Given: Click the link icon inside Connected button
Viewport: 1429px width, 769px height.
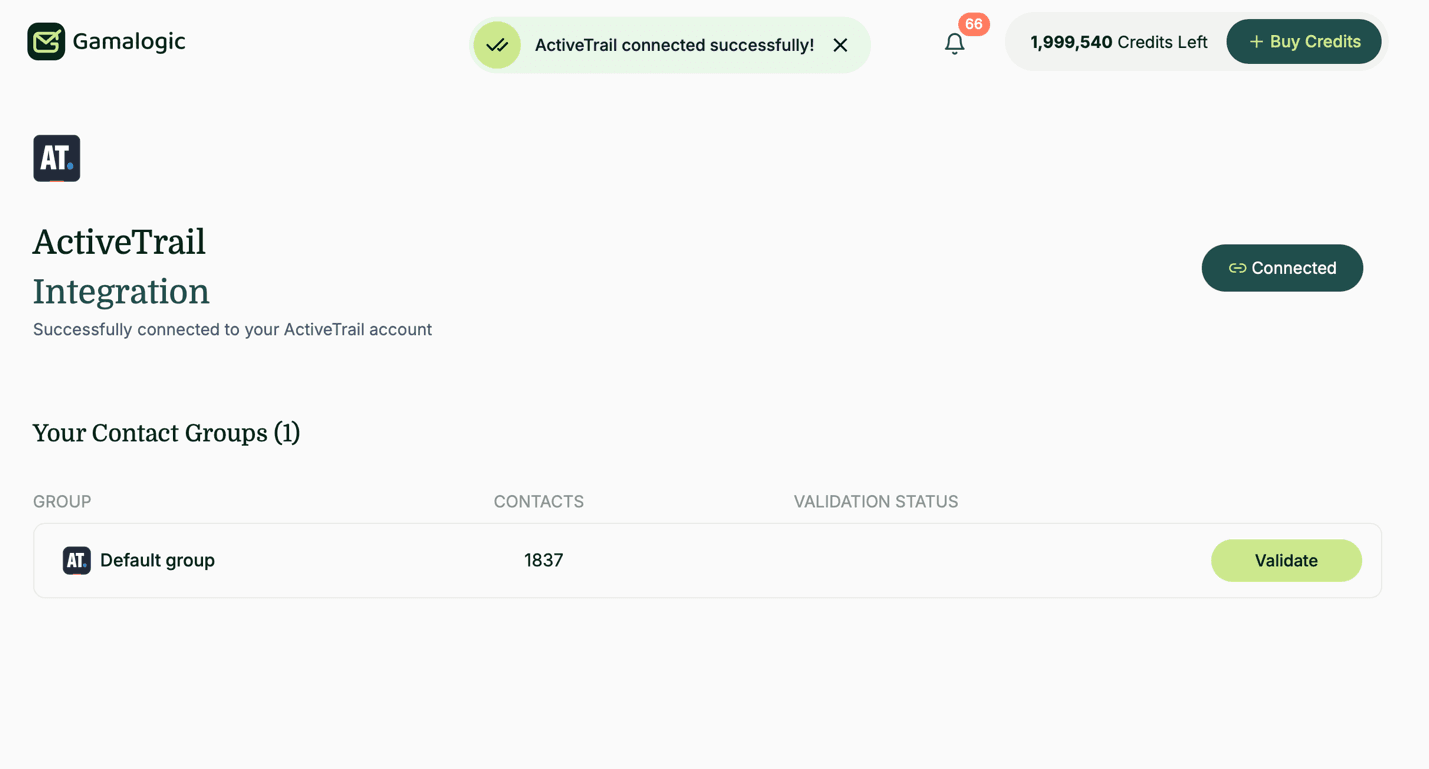Looking at the screenshot, I should click(1238, 268).
